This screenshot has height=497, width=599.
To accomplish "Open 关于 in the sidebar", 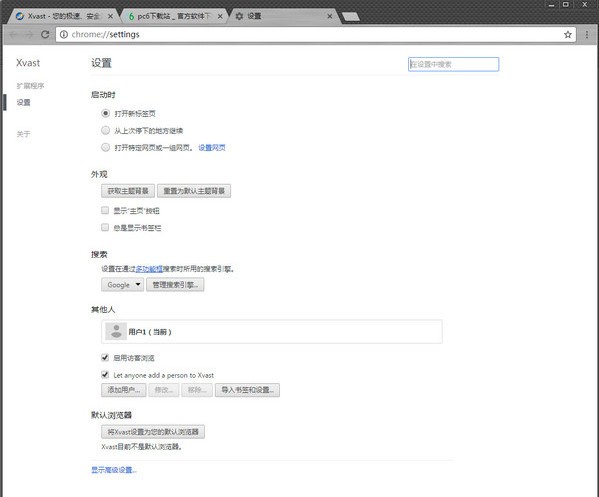I will [23, 134].
